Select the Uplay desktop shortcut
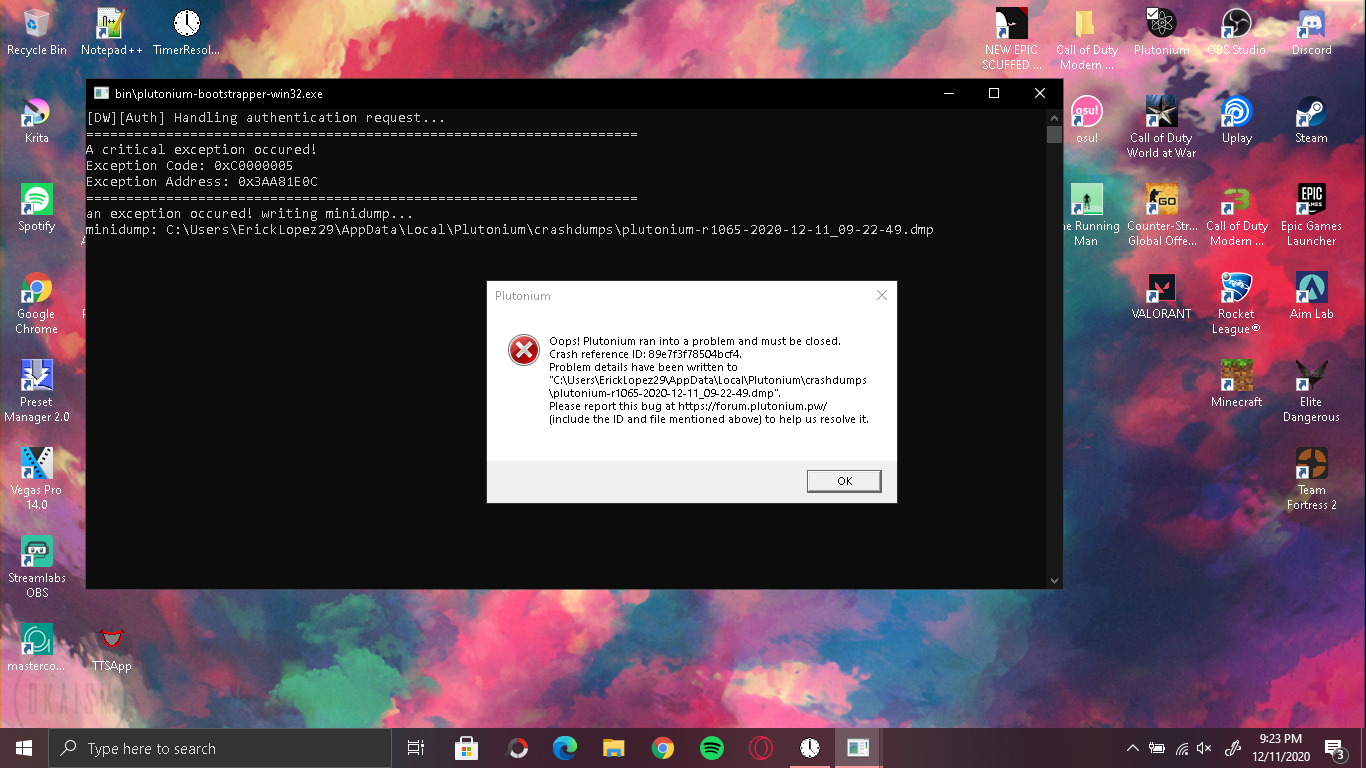1366x768 pixels. point(1237,121)
